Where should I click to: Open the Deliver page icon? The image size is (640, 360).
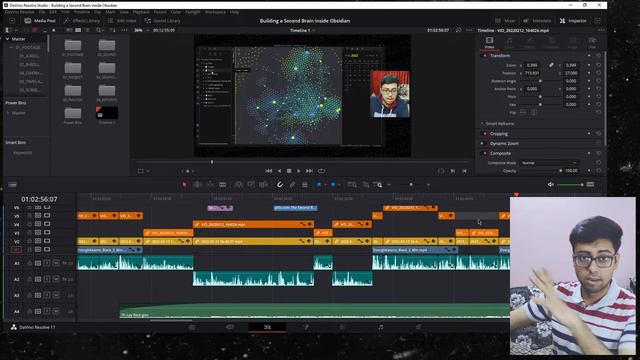[418, 327]
